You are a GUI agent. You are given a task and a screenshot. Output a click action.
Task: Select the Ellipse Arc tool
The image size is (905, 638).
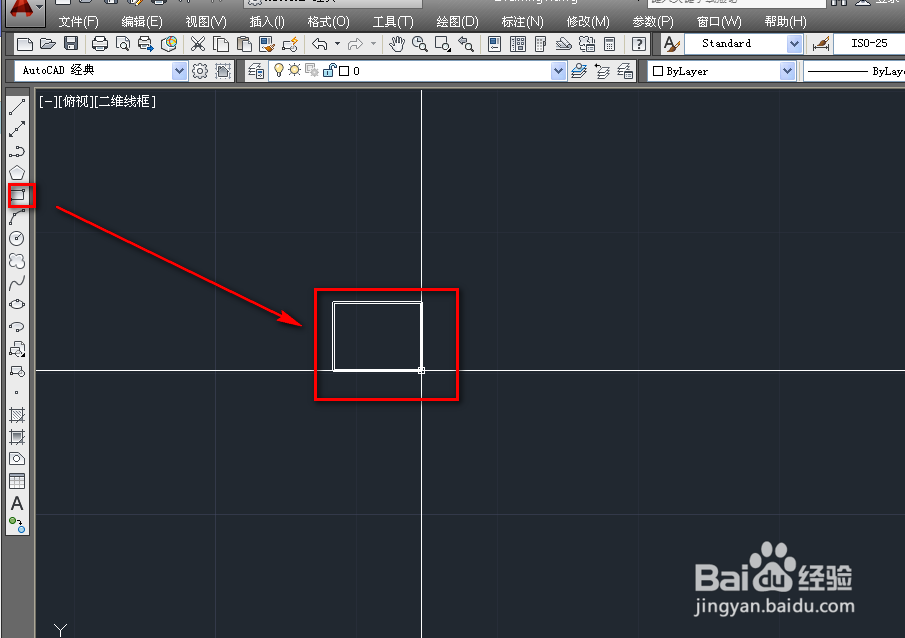click(17, 327)
